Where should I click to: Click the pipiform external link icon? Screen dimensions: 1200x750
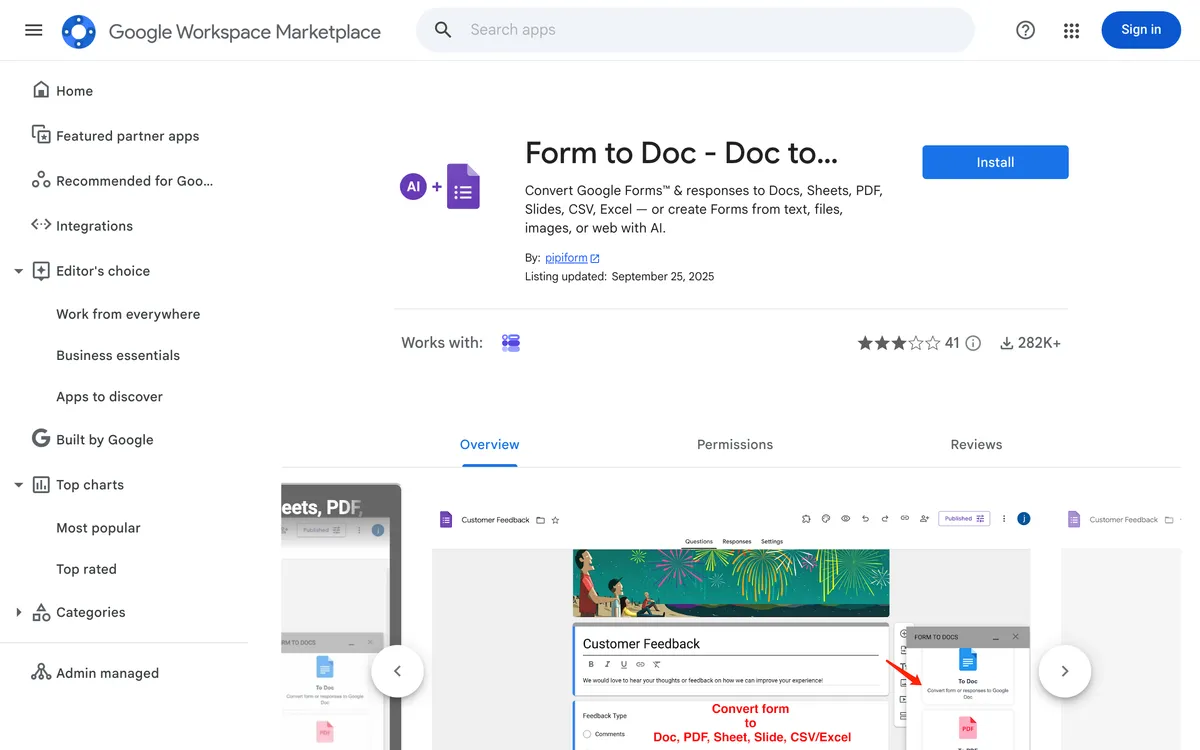(595, 258)
